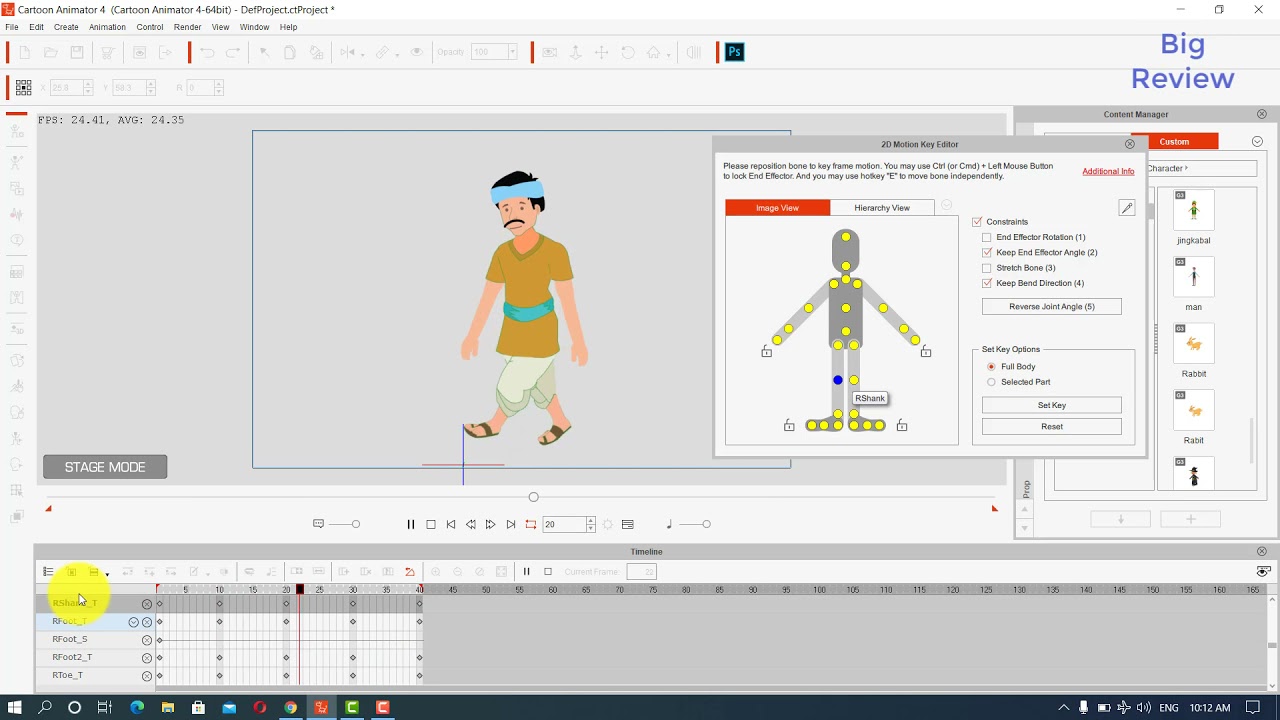Open the Marketplace shopping cart icon
Image resolution: width=1280 pixels, height=720 pixels.
(x=107, y=52)
